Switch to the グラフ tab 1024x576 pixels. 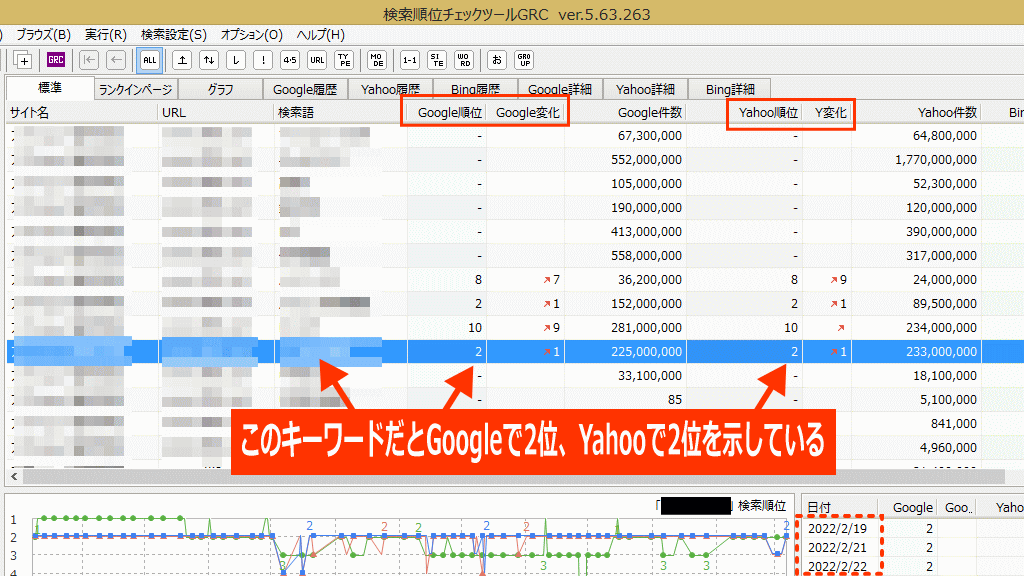pos(220,89)
